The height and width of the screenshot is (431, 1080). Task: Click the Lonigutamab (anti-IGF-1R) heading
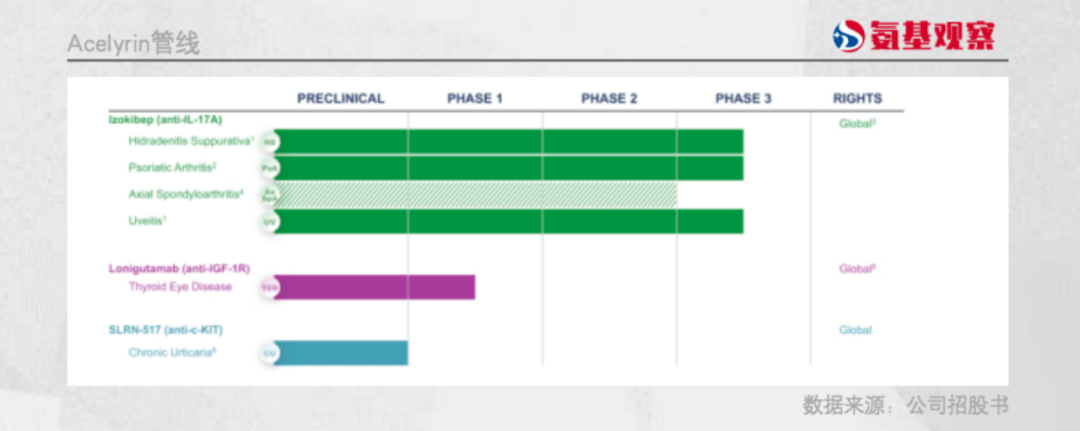(x=179, y=268)
